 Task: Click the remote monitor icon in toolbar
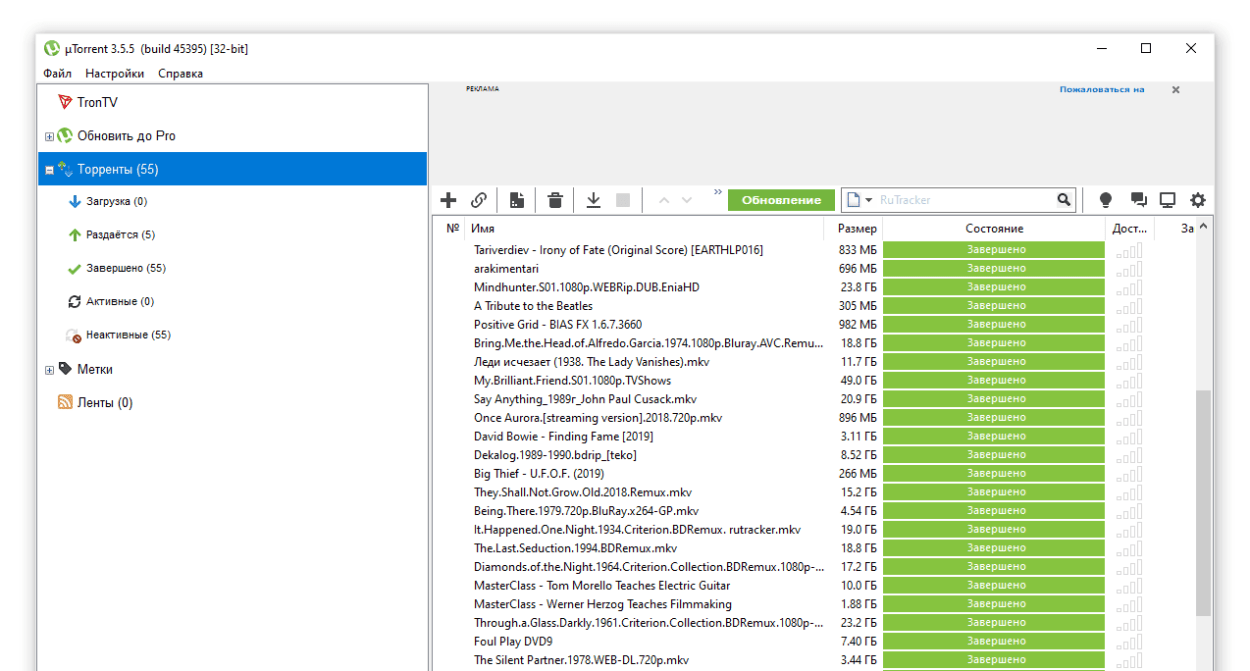click(x=1167, y=200)
